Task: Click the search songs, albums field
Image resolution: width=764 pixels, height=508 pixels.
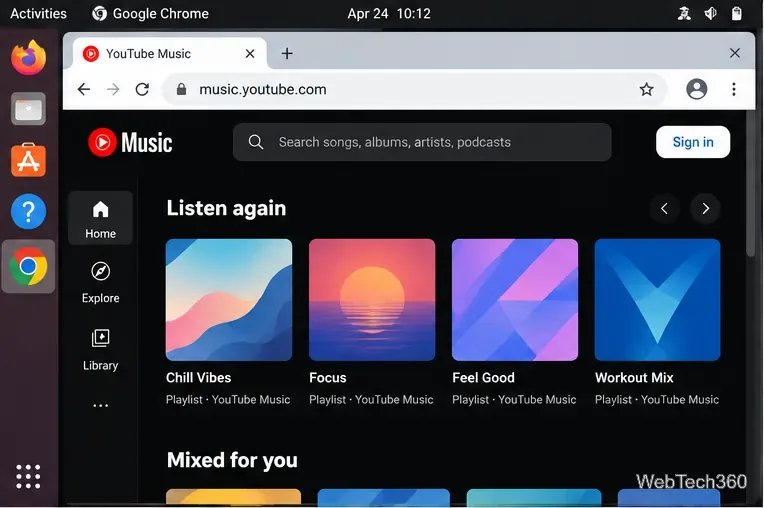Action: [x=422, y=142]
